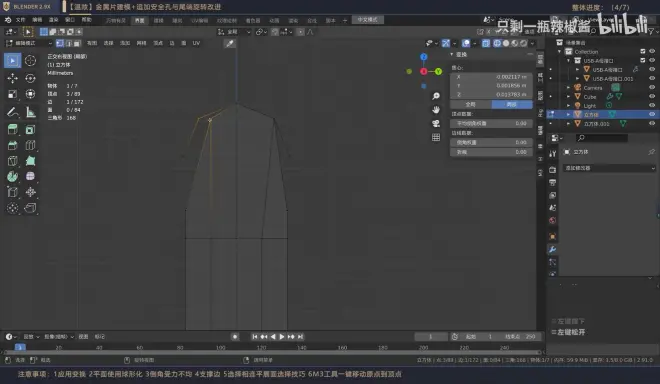This screenshot has height=384, width=660.
Task: Play the timeline animation
Action: tap(282, 336)
